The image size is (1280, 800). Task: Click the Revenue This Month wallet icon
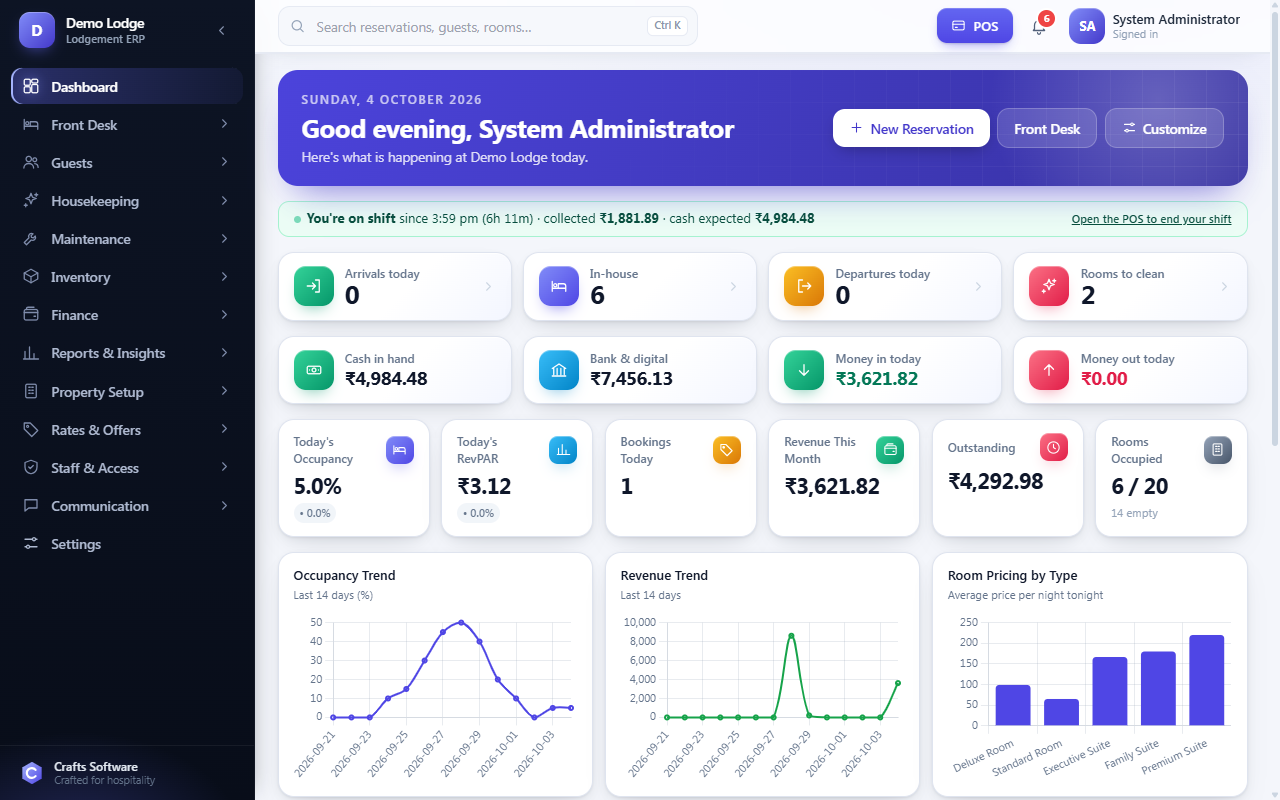click(890, 450)
